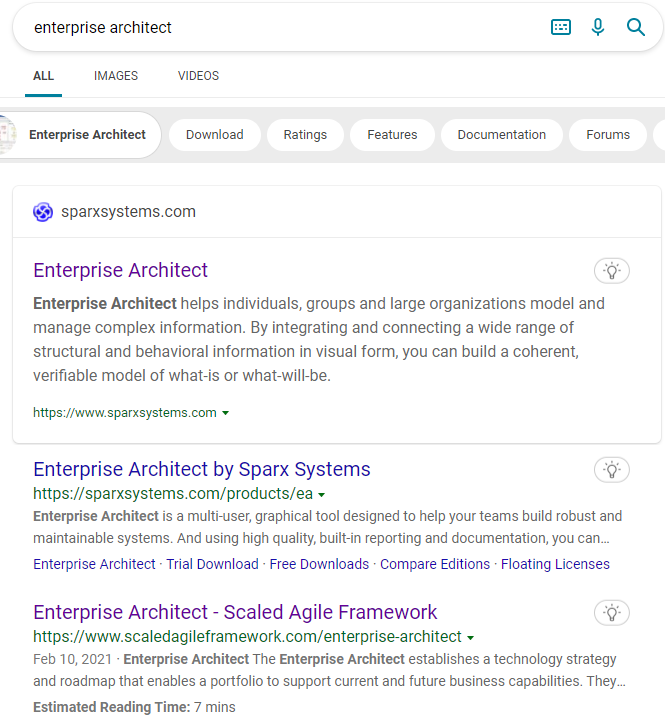Click lightbulb icon next to Sparx Systems result
The image size is (665, 721).
(x=612, y=470)
